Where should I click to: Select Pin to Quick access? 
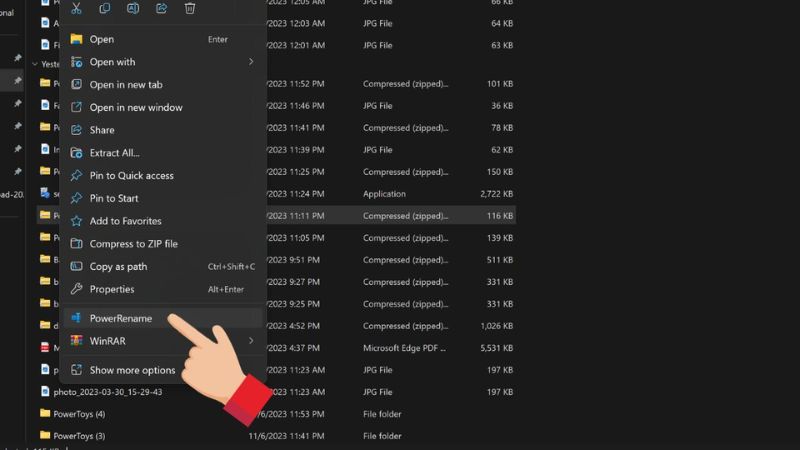click(131, 176)
